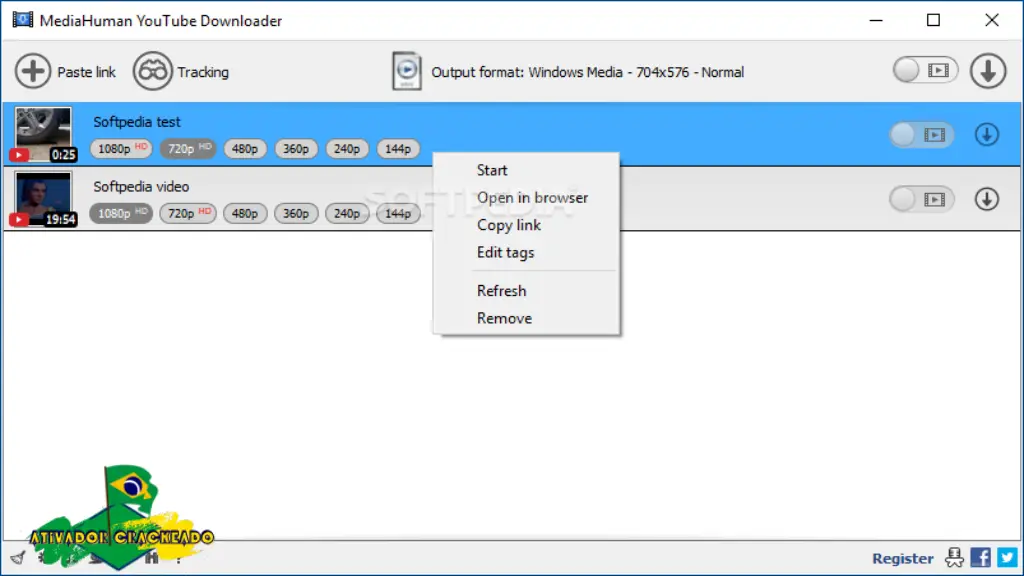The height and width of the screenshot is (576, 1024).
Task: Select 360p quality for Softpedia video
Action: pyautogui.click(x=296, y=214)
